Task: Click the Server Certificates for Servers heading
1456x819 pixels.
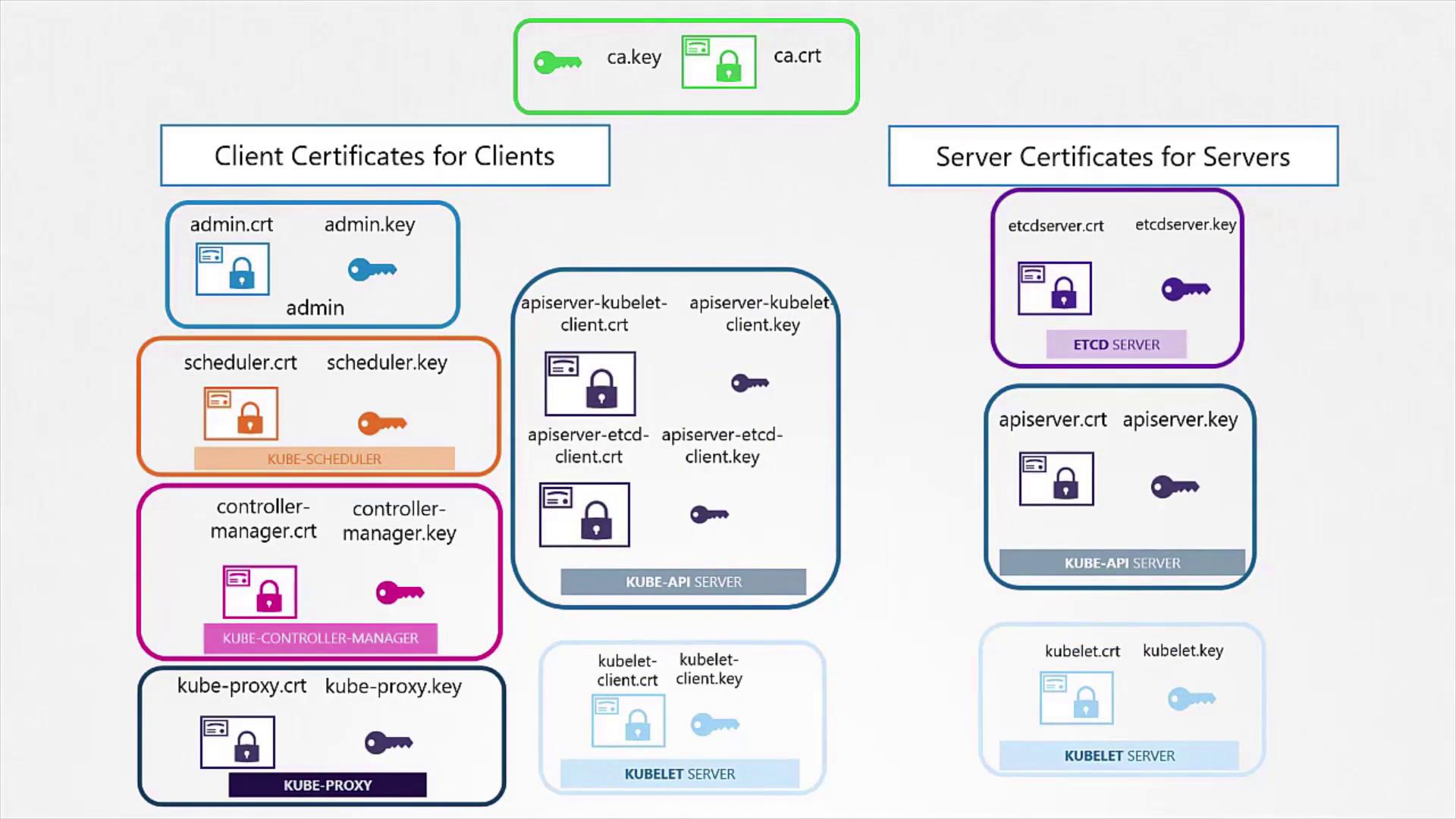Action: pyautogui.click(x=1112, y=157)
